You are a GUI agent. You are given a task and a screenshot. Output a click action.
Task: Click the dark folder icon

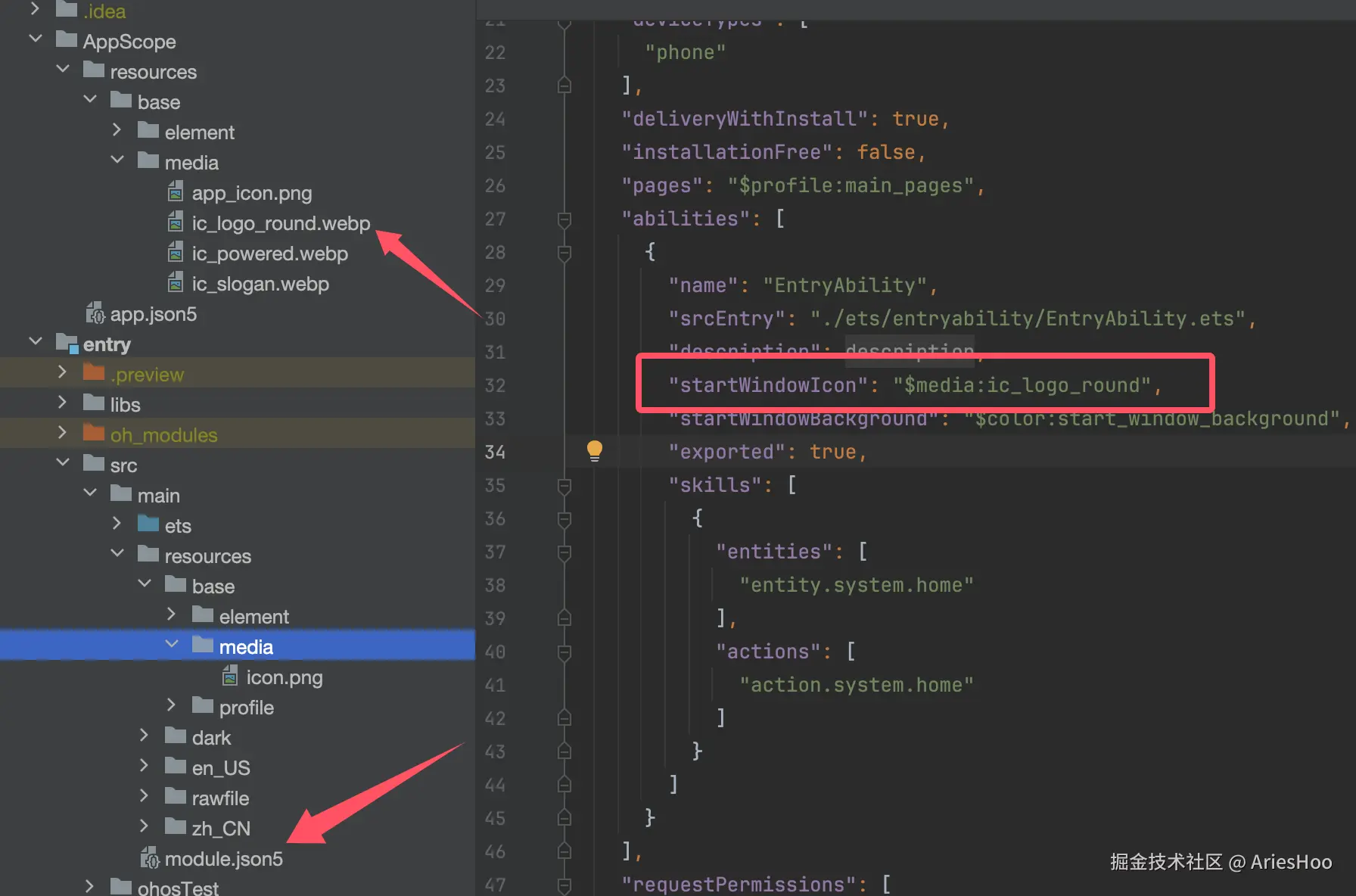176,736
